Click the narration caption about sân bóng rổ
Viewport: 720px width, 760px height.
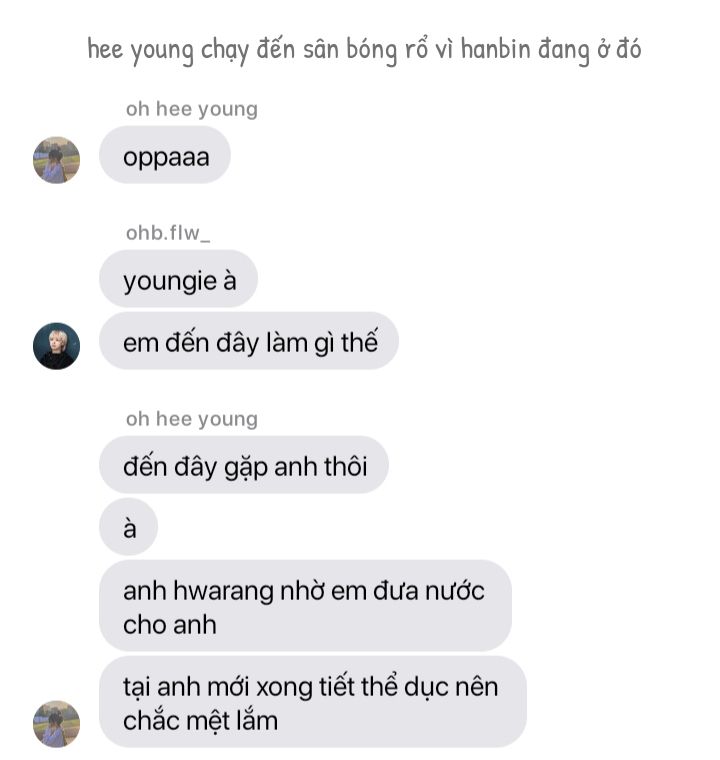(364, 50)
